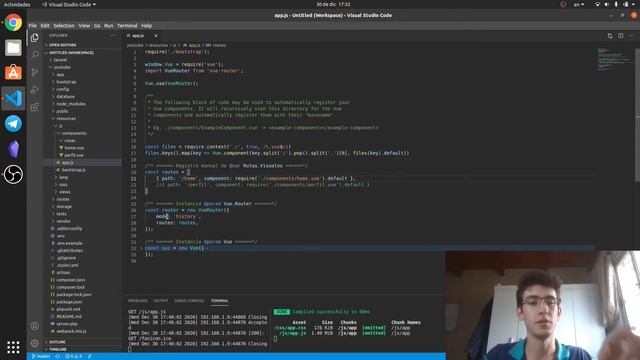Image resolution: width=640 pixels, height=360 pixels.
Task: Open Visual Studio Code app menu in top bar
Action: pos(69,4)
